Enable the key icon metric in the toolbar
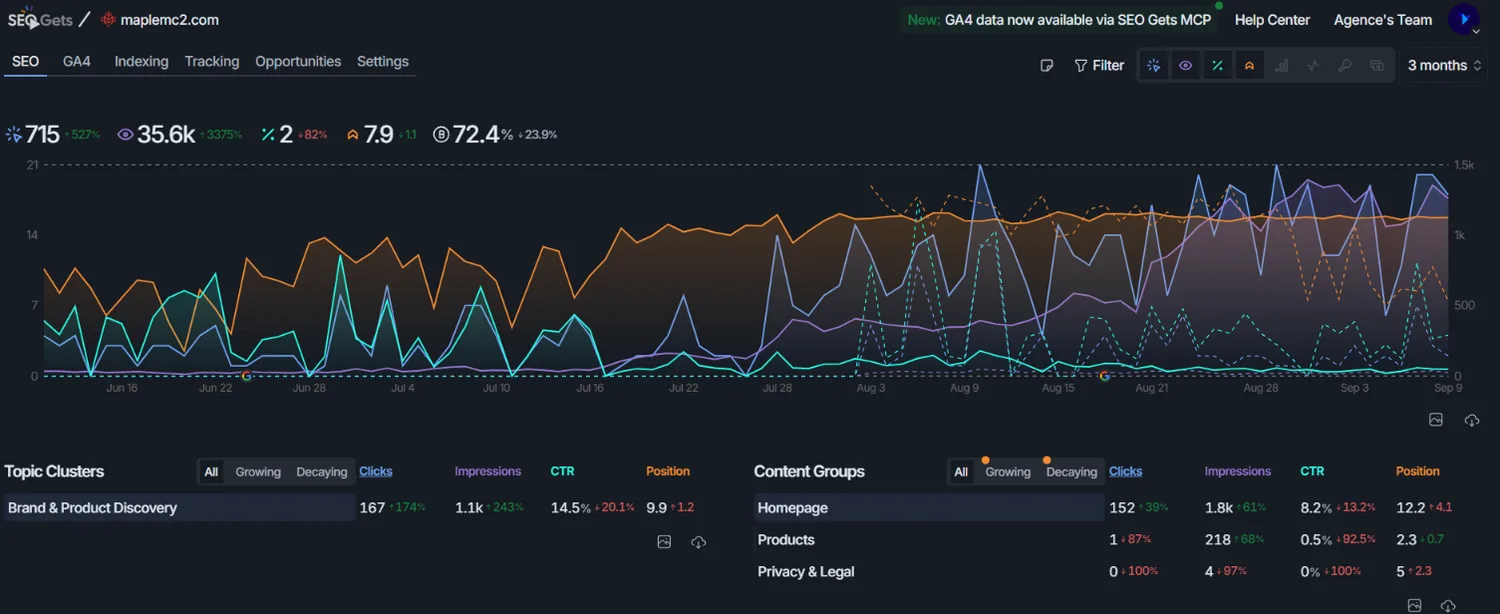Image resolution: width=1500 pixels, height=614 pixels. pos(1345,65)
